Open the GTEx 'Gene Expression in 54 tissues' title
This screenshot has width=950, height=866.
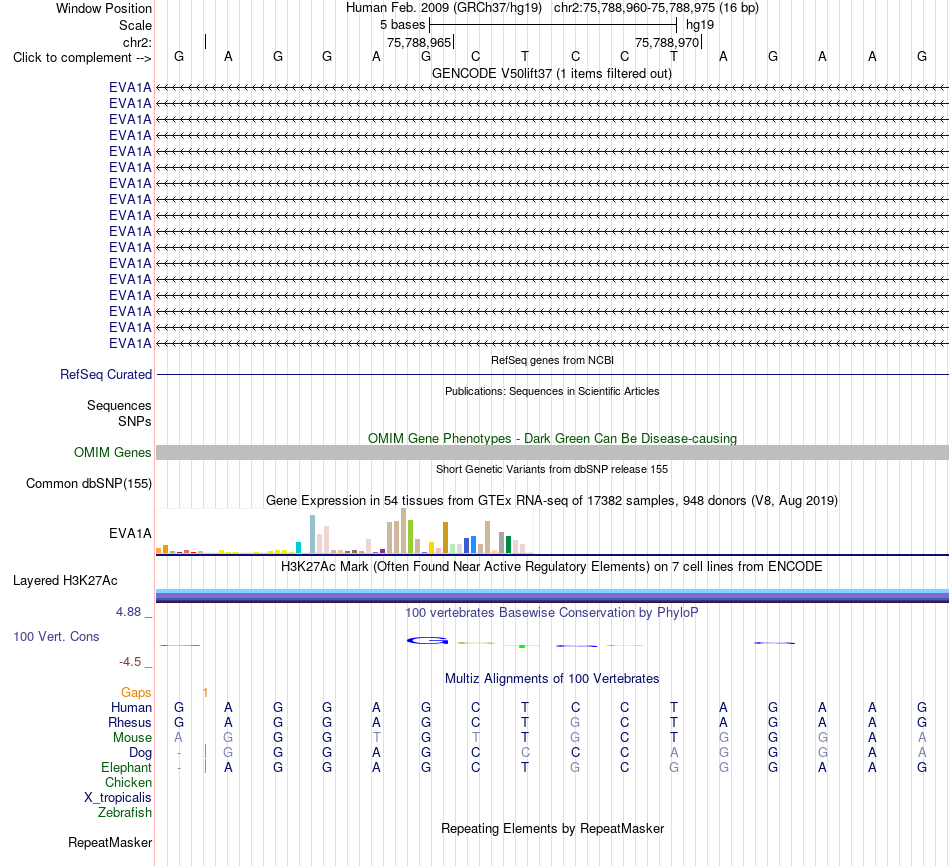click(x=552, y=501)
